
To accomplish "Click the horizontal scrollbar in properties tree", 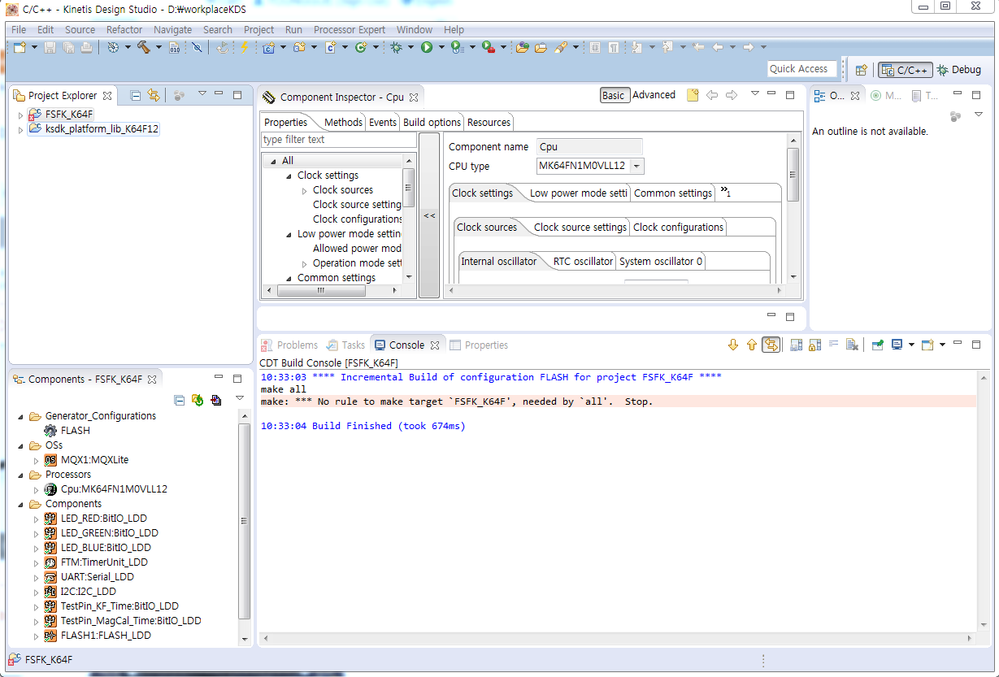I will [321, 290].
